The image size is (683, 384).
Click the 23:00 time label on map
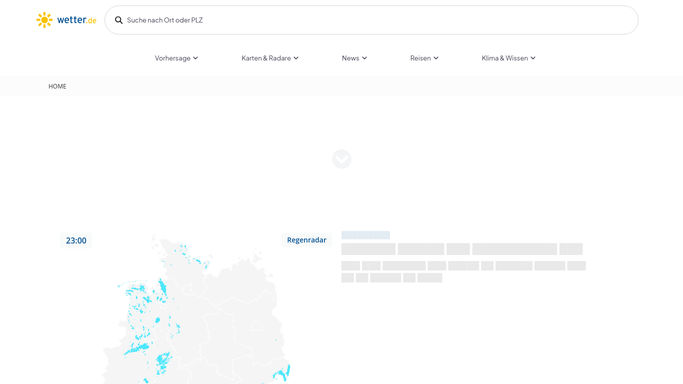click(76, 240)
